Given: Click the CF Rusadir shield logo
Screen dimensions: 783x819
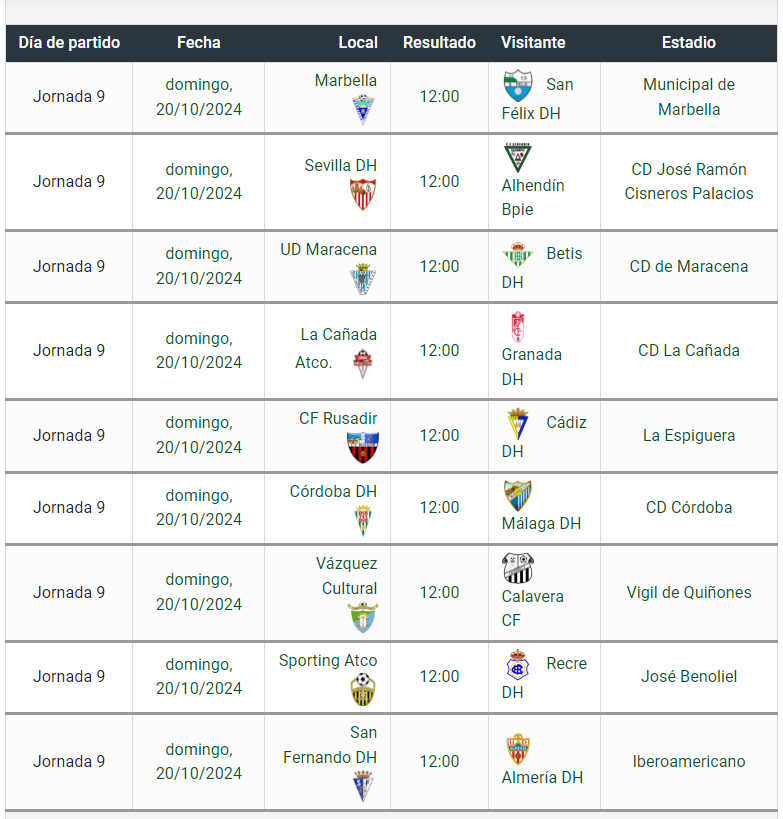Looking at the screenshot, I should 363,448.
